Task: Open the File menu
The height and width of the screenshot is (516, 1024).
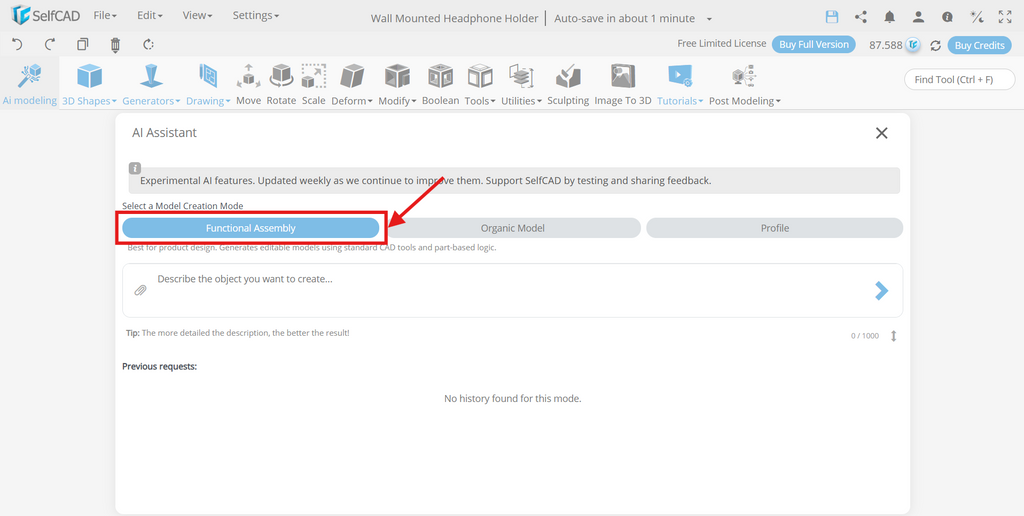Action: [x=104, y=15]
